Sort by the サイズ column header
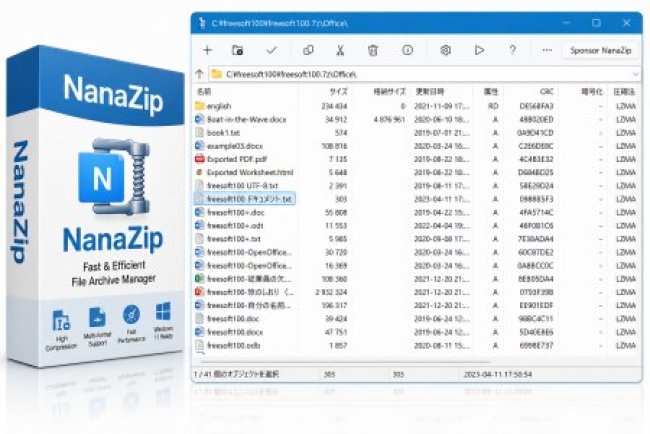Image resolution: width=650 pixels, height=434 pixels. coord(338,92)
